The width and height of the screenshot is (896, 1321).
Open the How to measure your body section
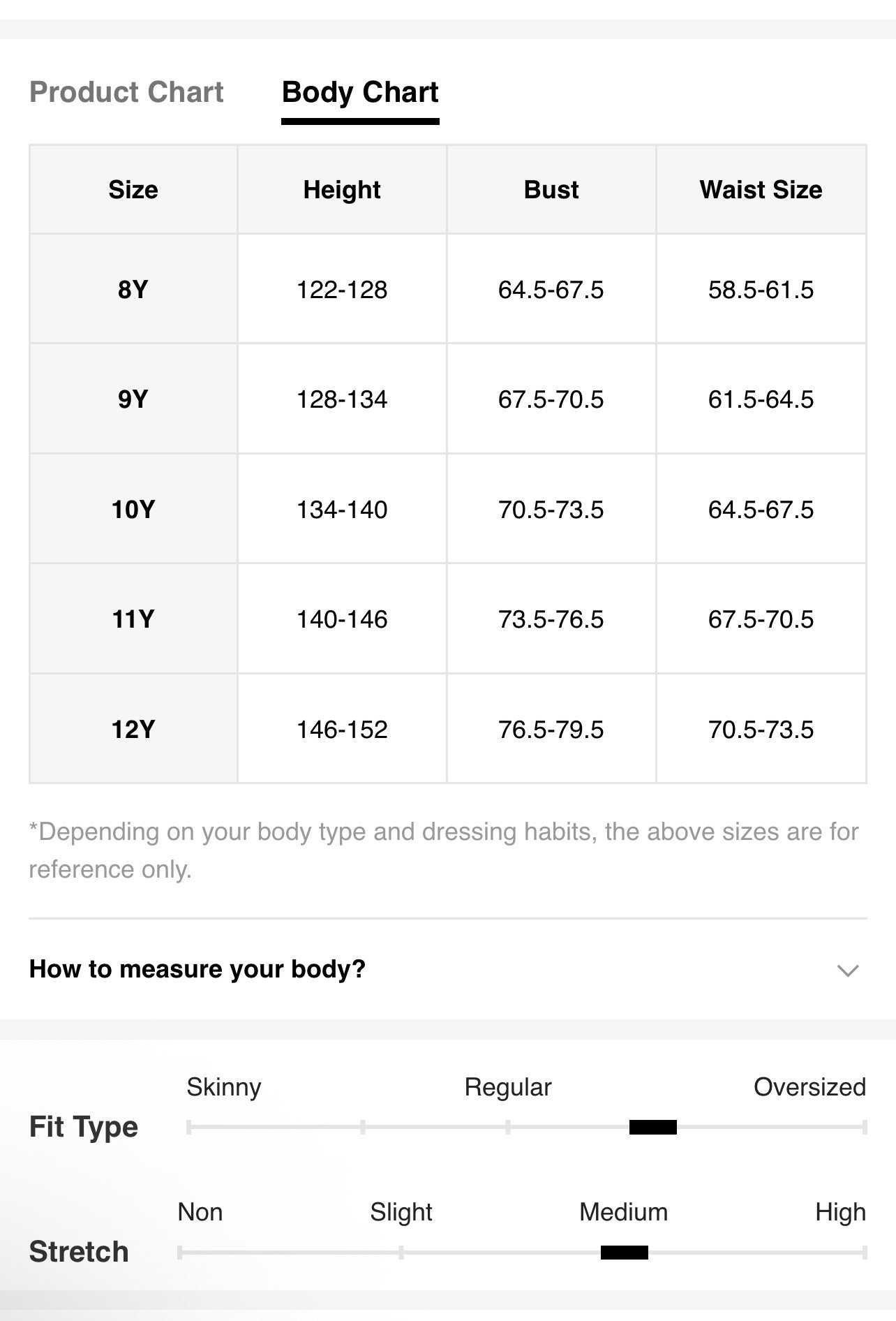[x=448, y=969]
